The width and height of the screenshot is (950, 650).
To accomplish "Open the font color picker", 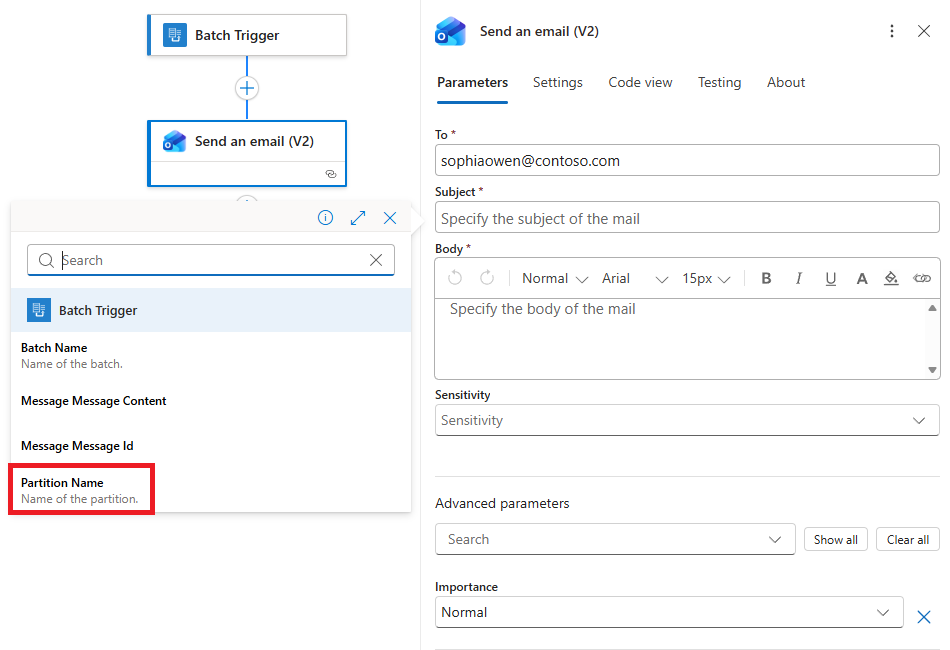I will coord(862,278).
